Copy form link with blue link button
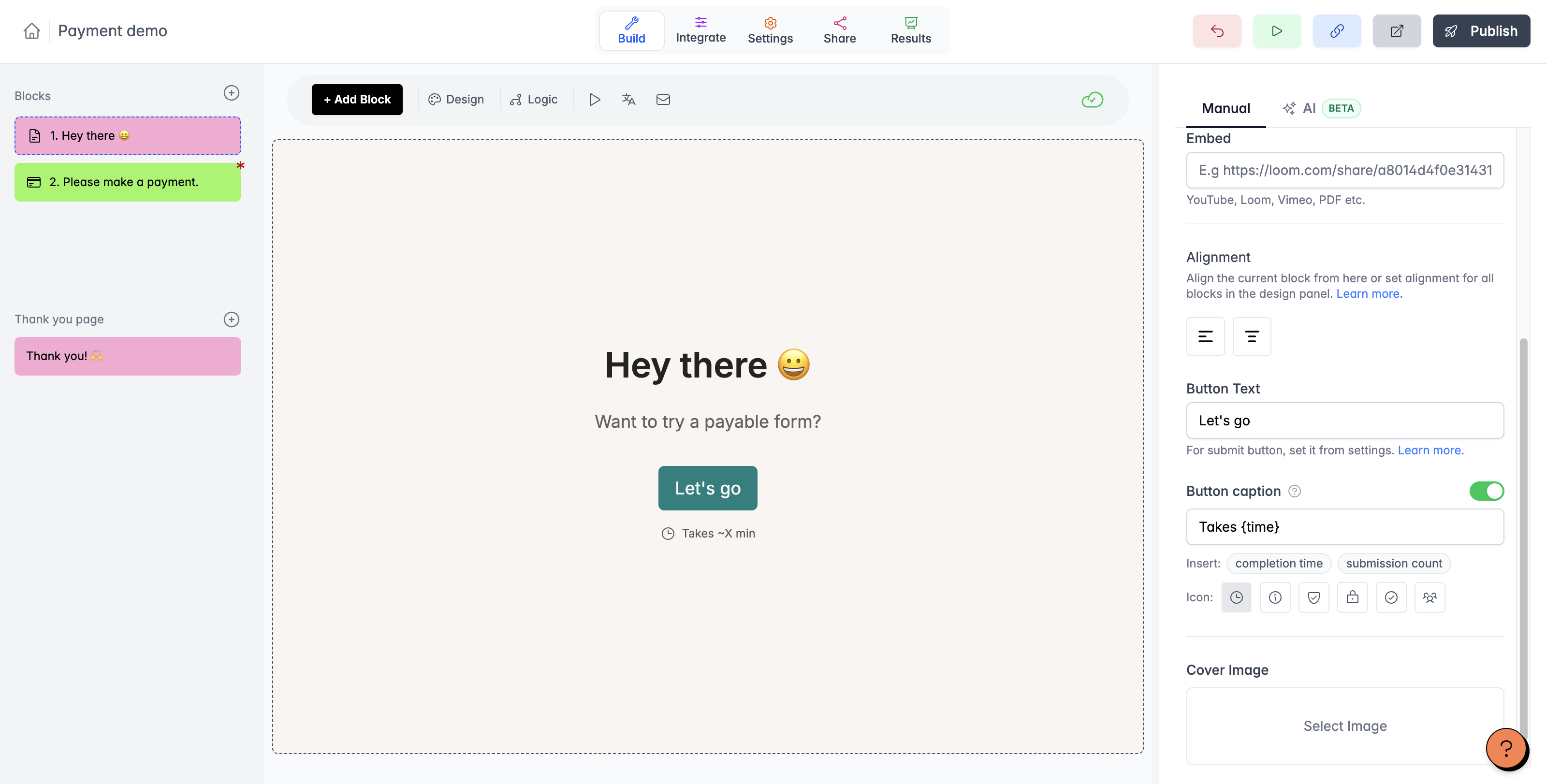This screenshot has width=1546, height=784. (1337, 30)
